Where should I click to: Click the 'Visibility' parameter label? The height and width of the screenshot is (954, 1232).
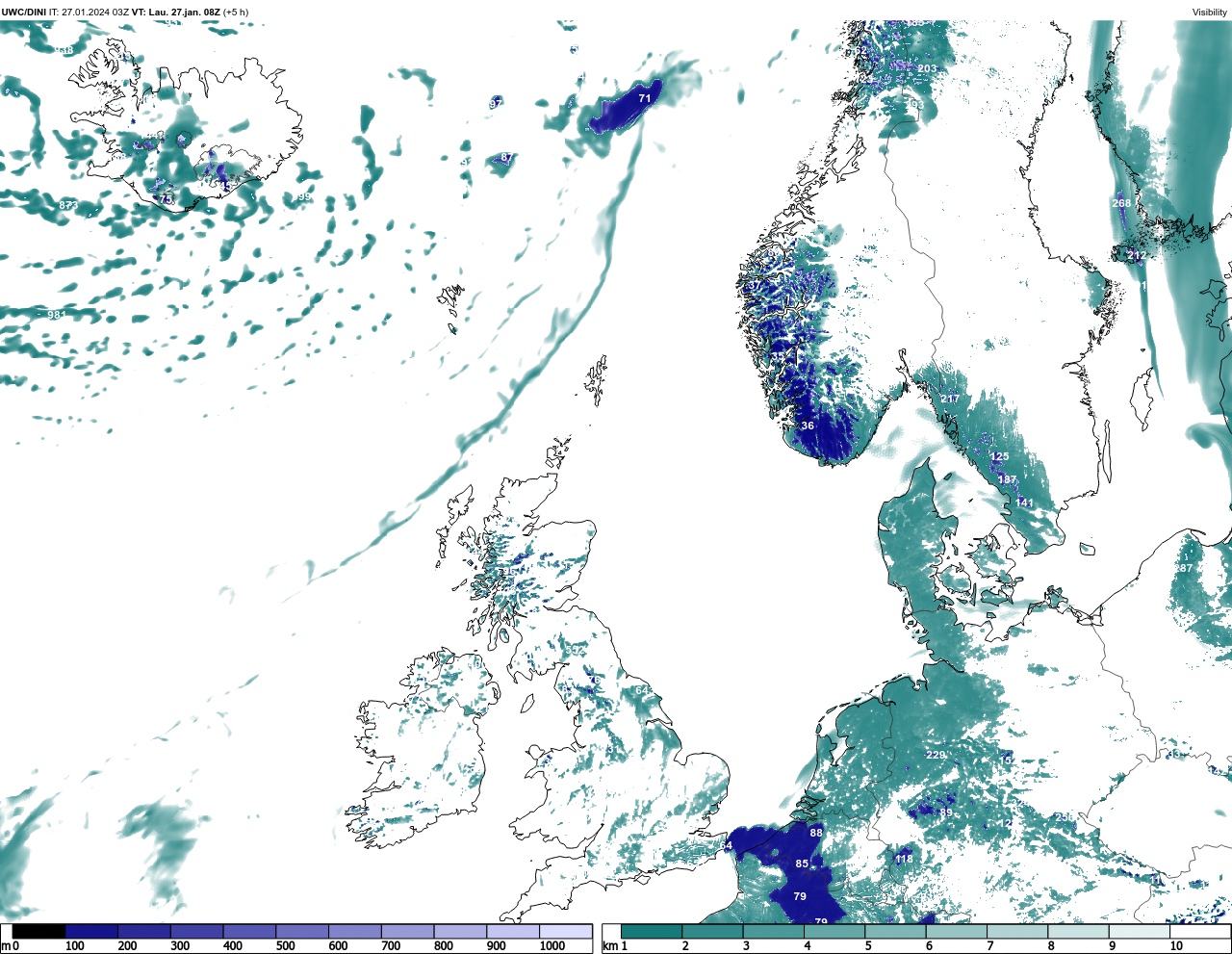point(1209,12)
